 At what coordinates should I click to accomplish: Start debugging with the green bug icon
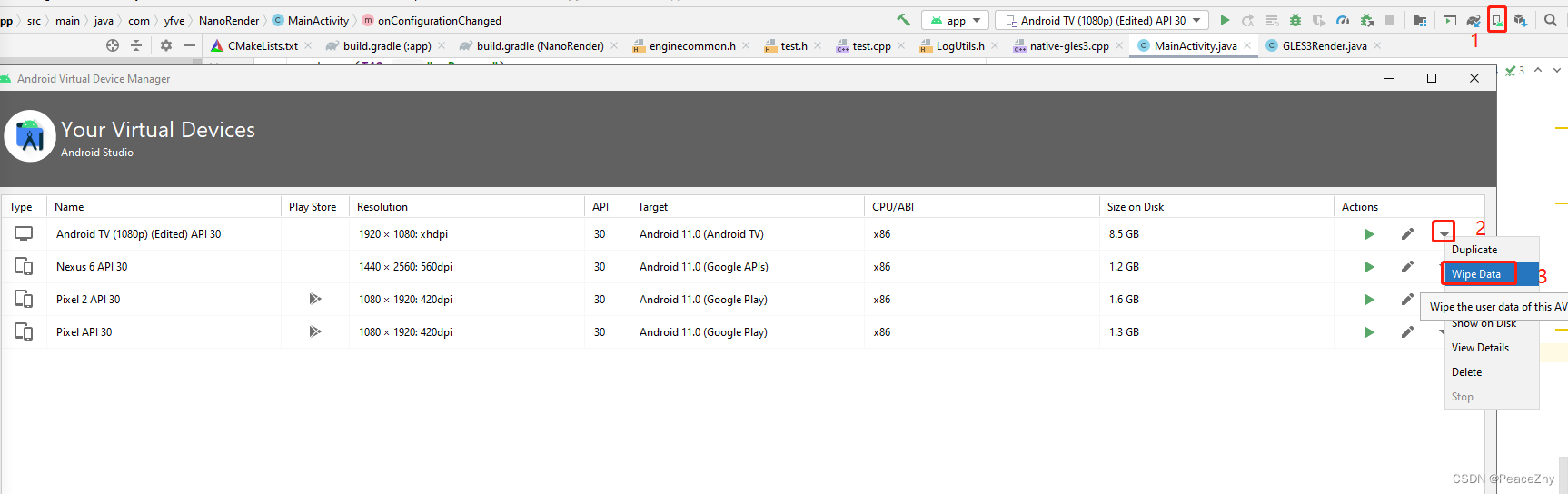tap(1295, 20)
